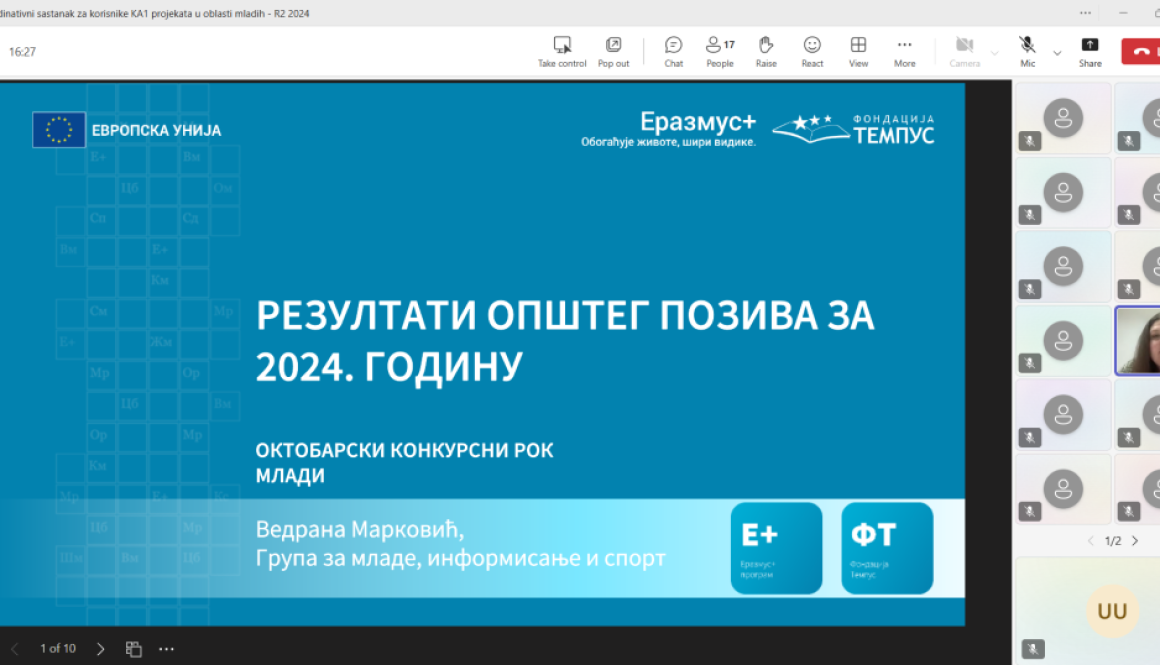Open the slide thumbnail grid view
The image size is (1160, 665).
click(133, 648)
